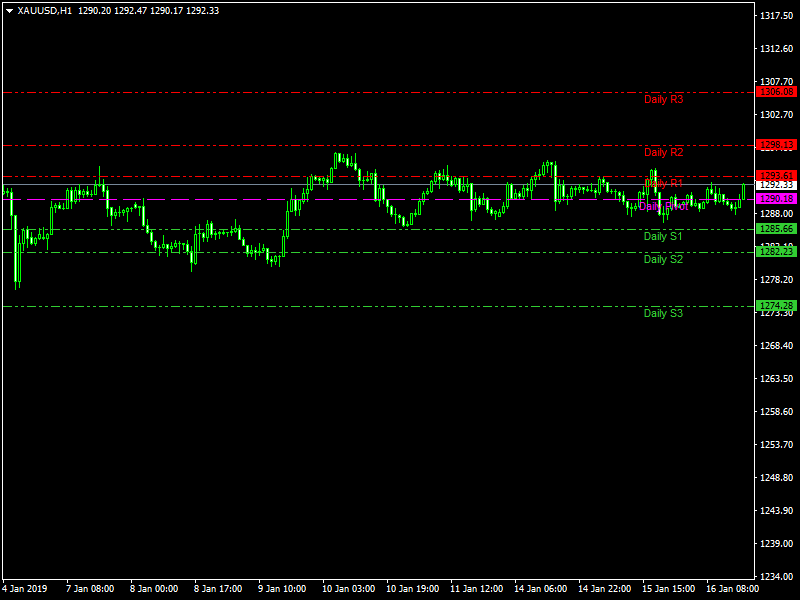The height and width of the screenshot is (600, 800).
Task: Select the red 1293.61 price tag
Action: pyautogui.click(x=776, y=175)
